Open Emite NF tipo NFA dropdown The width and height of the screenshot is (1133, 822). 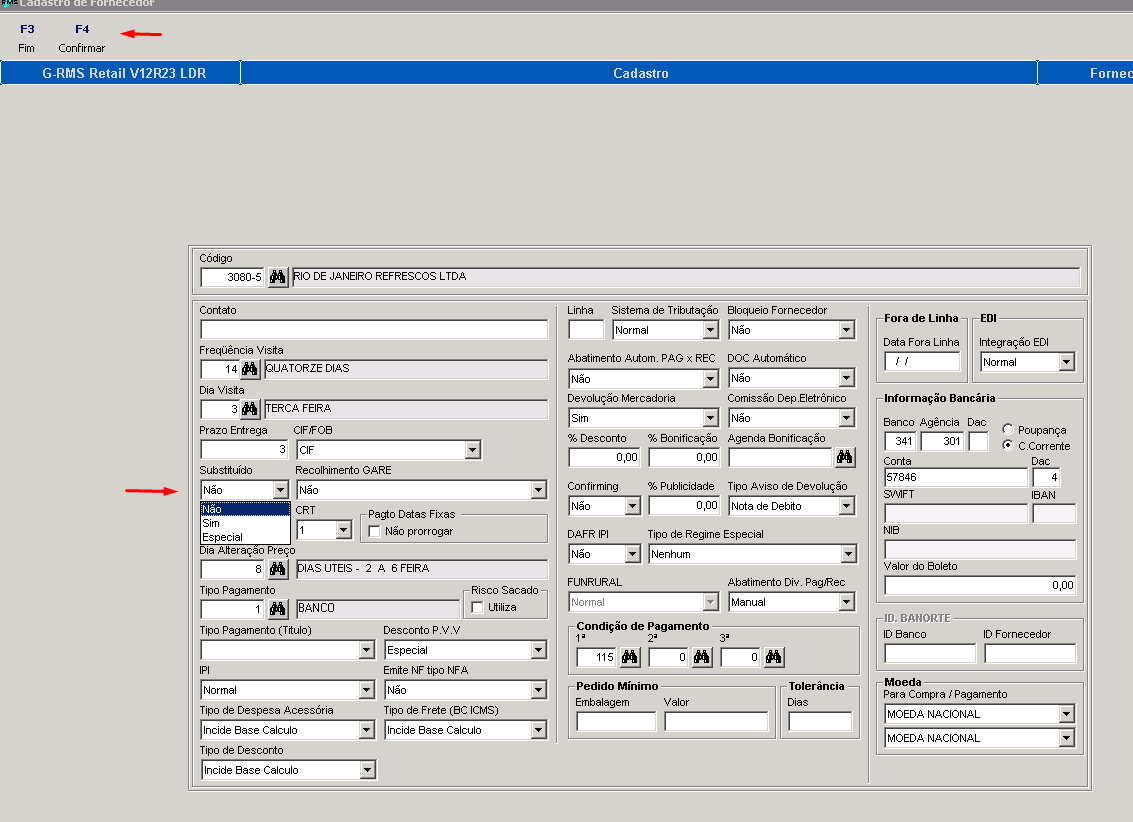tap(538, 691)
